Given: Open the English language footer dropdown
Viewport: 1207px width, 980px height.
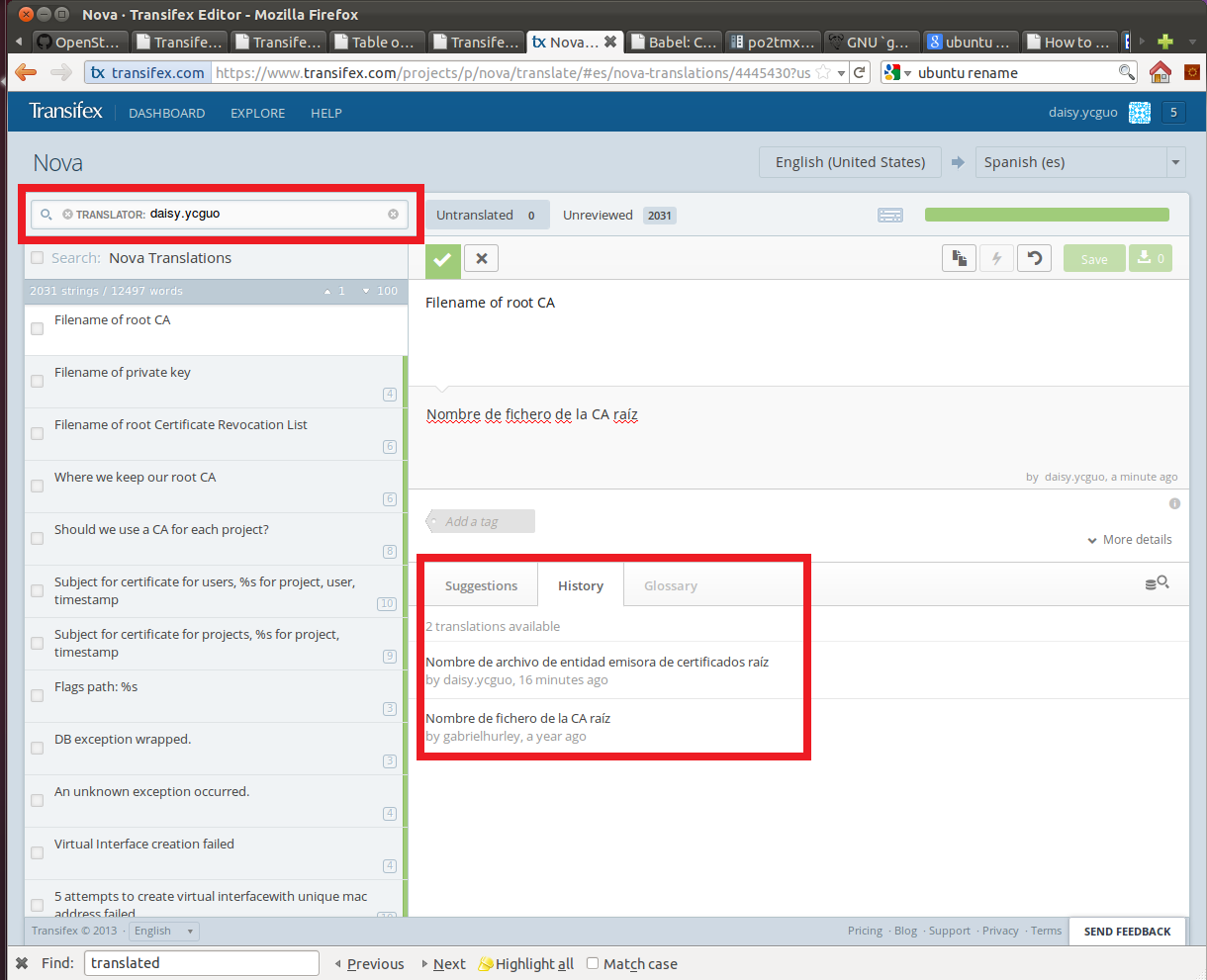Looking at the screenshot, I should tap(163, 931).
